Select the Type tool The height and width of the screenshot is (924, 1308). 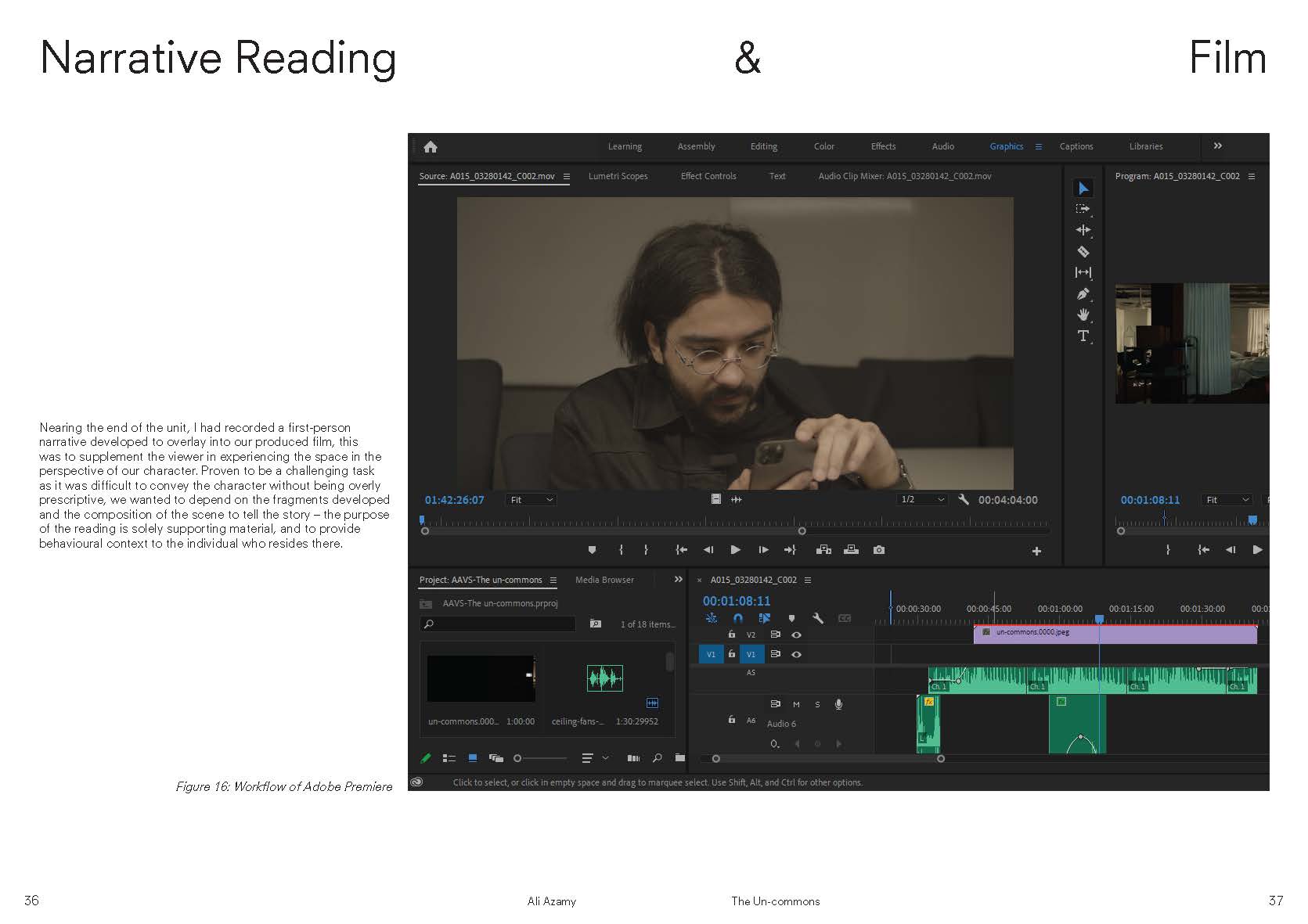tap(1083, 336)
